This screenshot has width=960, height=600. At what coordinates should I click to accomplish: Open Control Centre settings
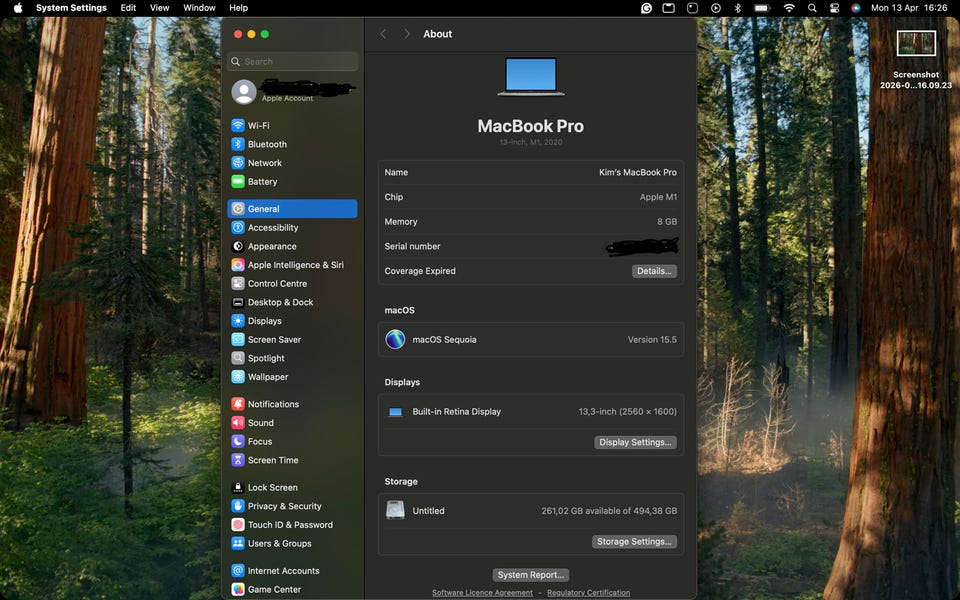[x=292, y=283]
